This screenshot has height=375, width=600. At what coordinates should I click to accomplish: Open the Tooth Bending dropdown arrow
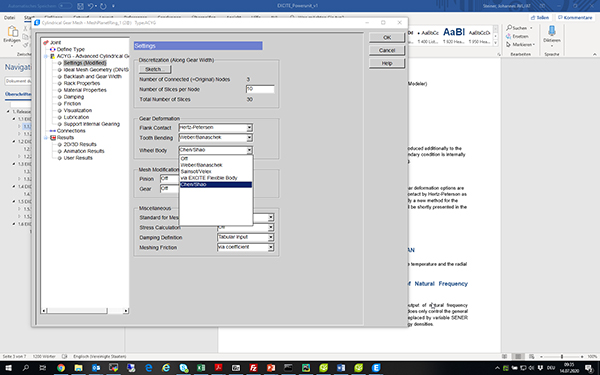coord(249,137)
